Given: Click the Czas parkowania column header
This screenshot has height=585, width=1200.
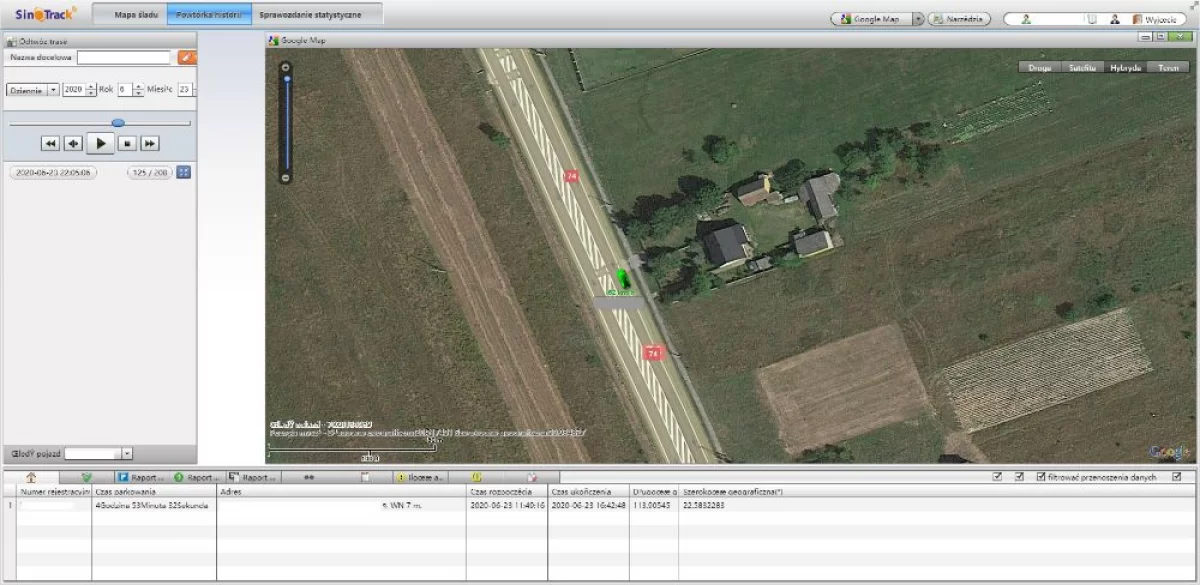Looking at the screenshot, I should (155, 492).
